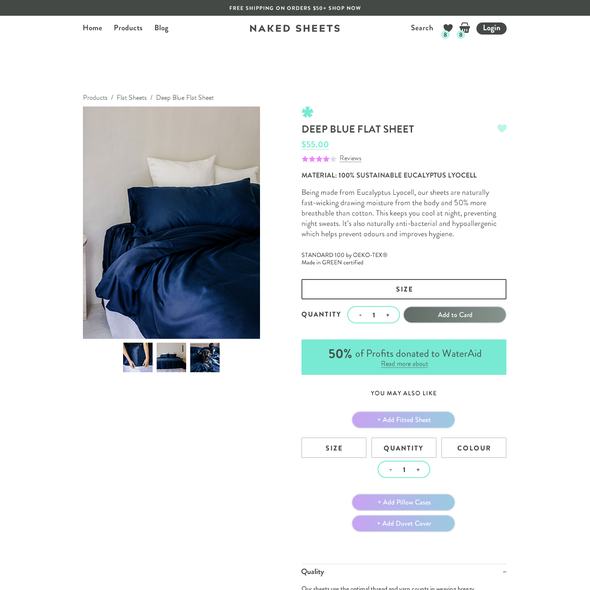Increase main quantity with the plus button
Screen dimensions: 590x590
(388, 315)
